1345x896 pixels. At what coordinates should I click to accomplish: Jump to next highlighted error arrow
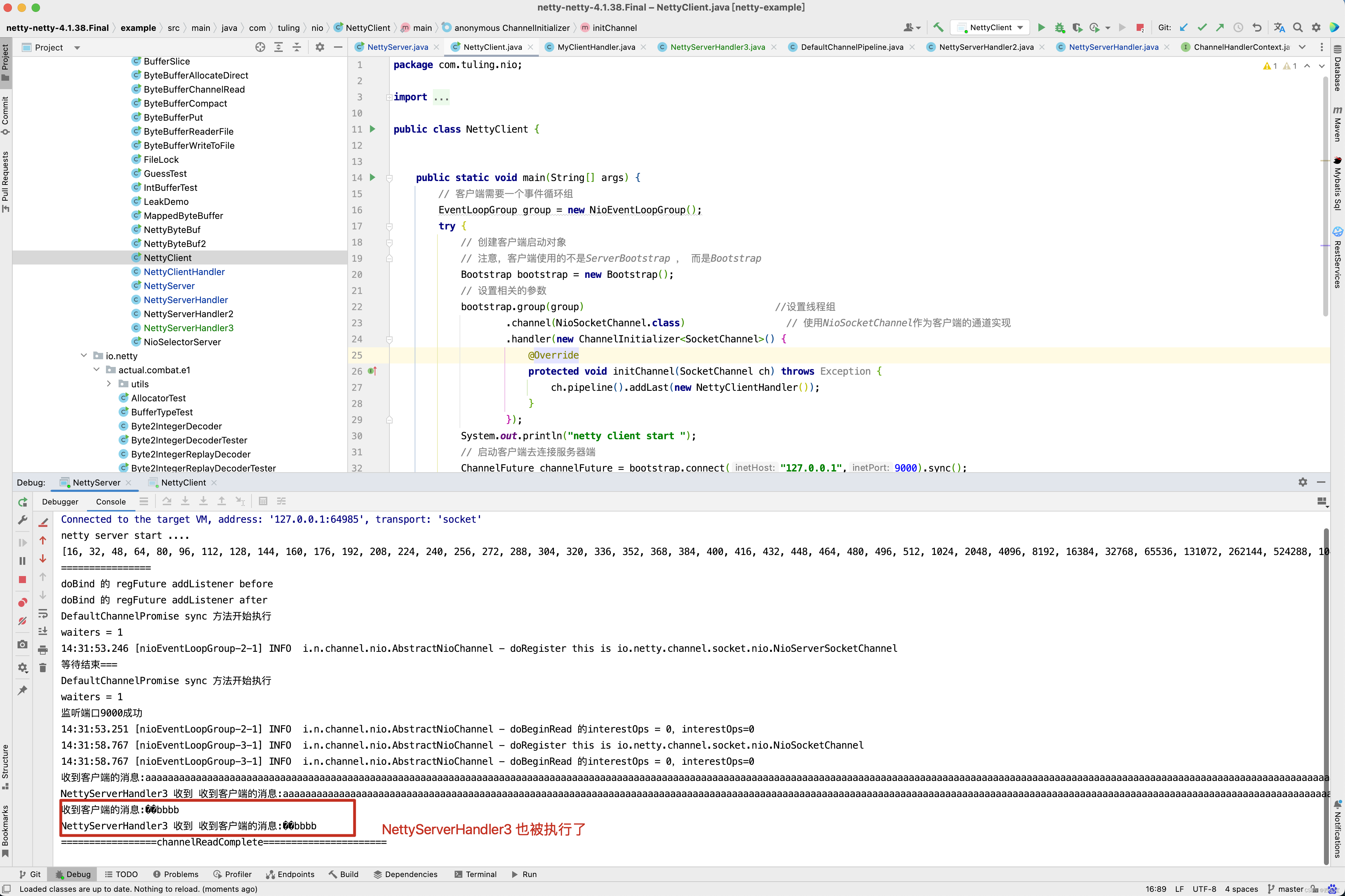(x=1321, y=66)
